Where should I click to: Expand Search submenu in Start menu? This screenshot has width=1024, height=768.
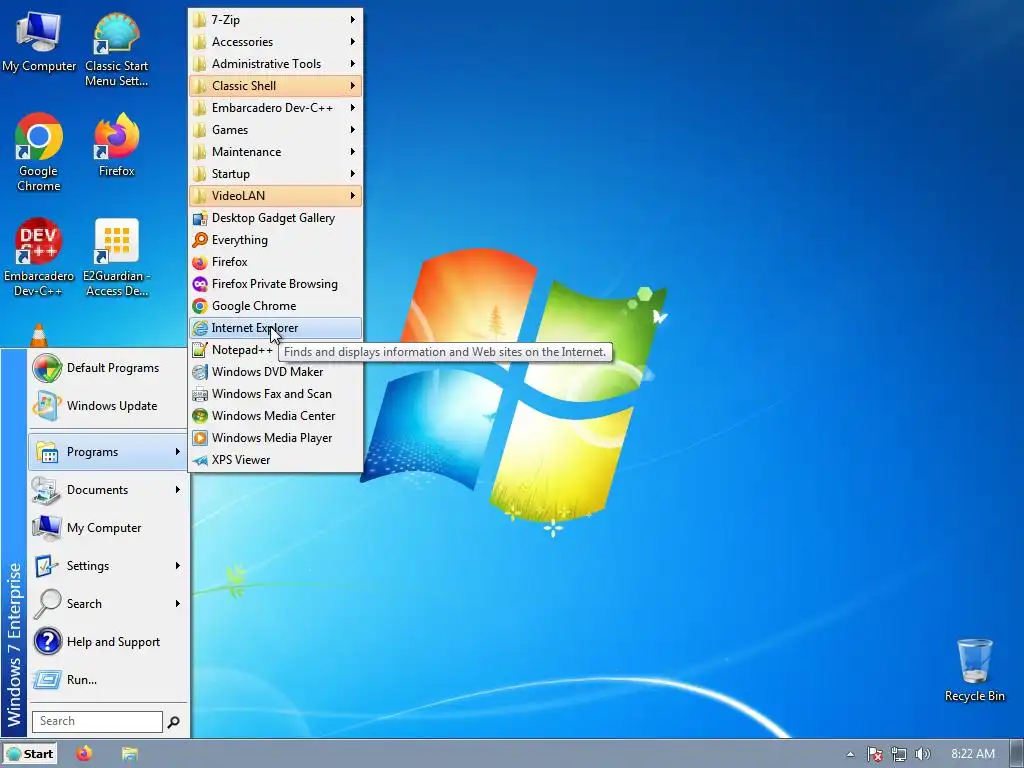108,603
